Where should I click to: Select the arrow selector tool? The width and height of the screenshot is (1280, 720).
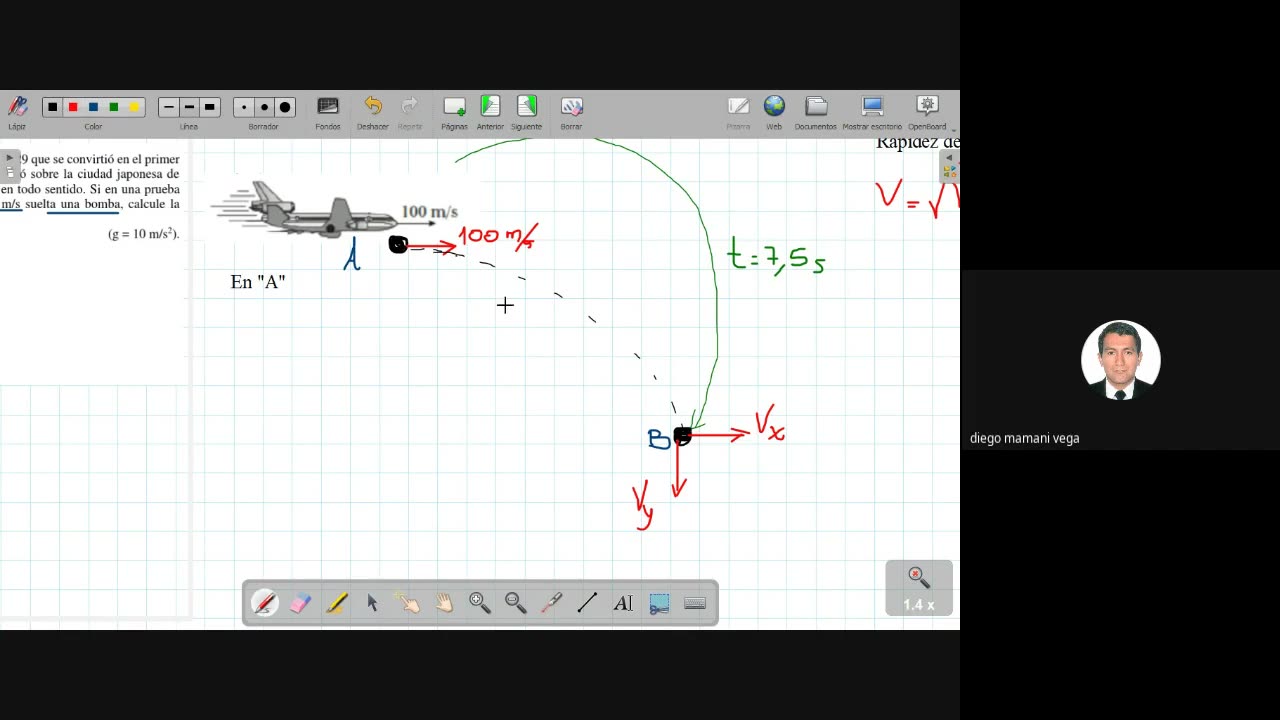pos(372,603)
